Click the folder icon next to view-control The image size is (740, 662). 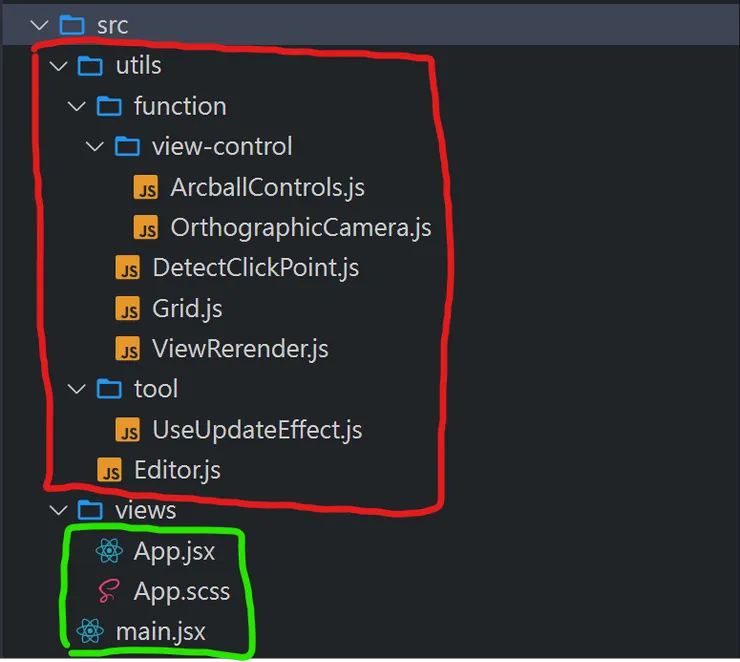pos(127,147)
